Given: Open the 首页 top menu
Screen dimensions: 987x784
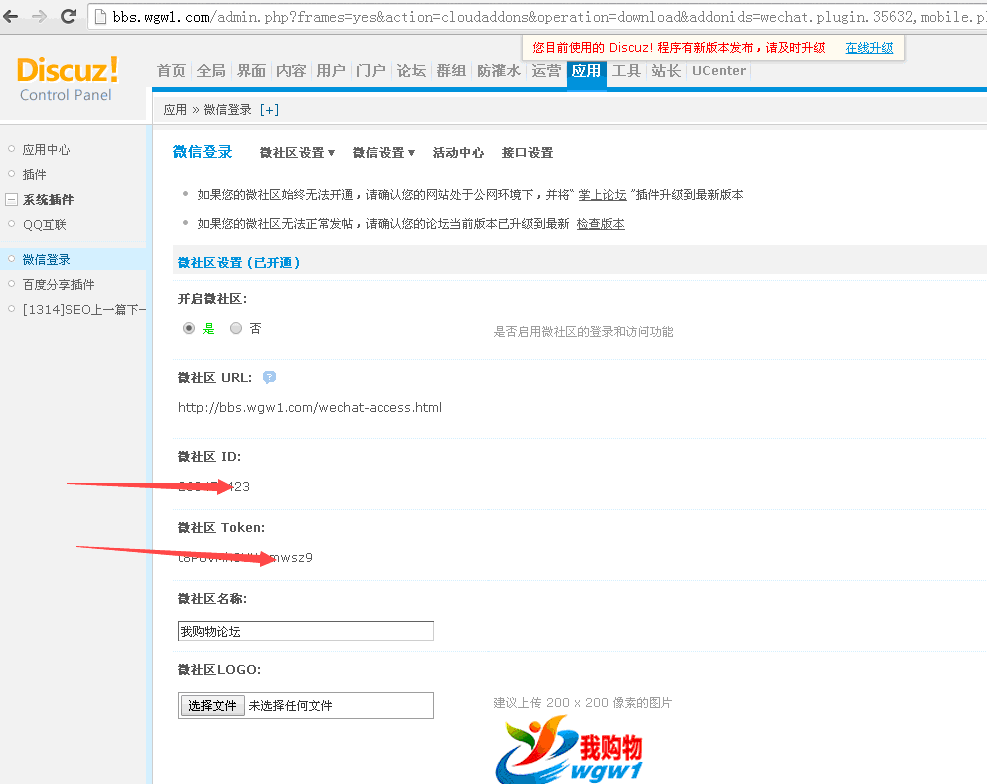Looking at the screenshot, I should pos(171,71).
